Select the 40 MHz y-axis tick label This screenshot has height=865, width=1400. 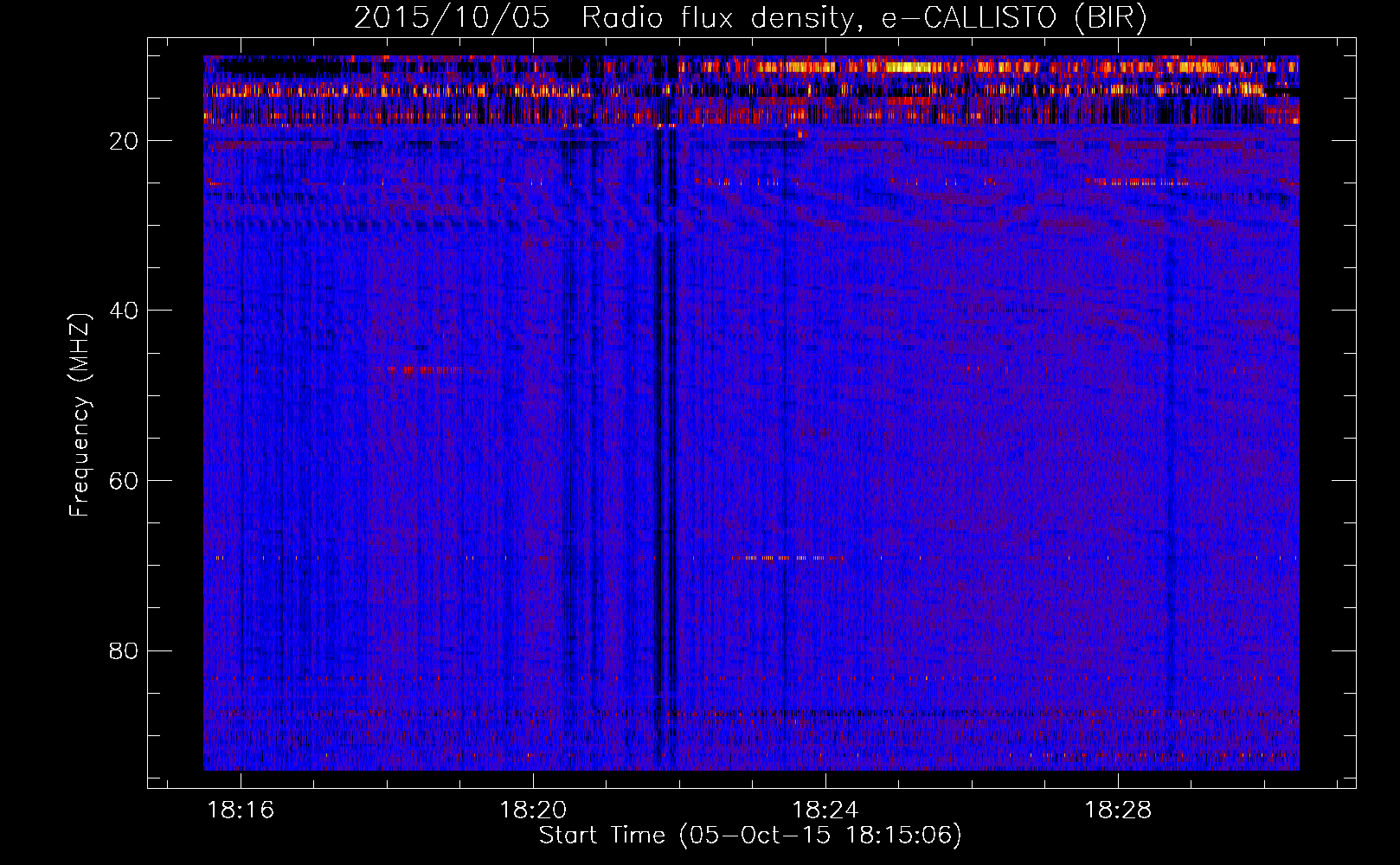click(124, 311)
